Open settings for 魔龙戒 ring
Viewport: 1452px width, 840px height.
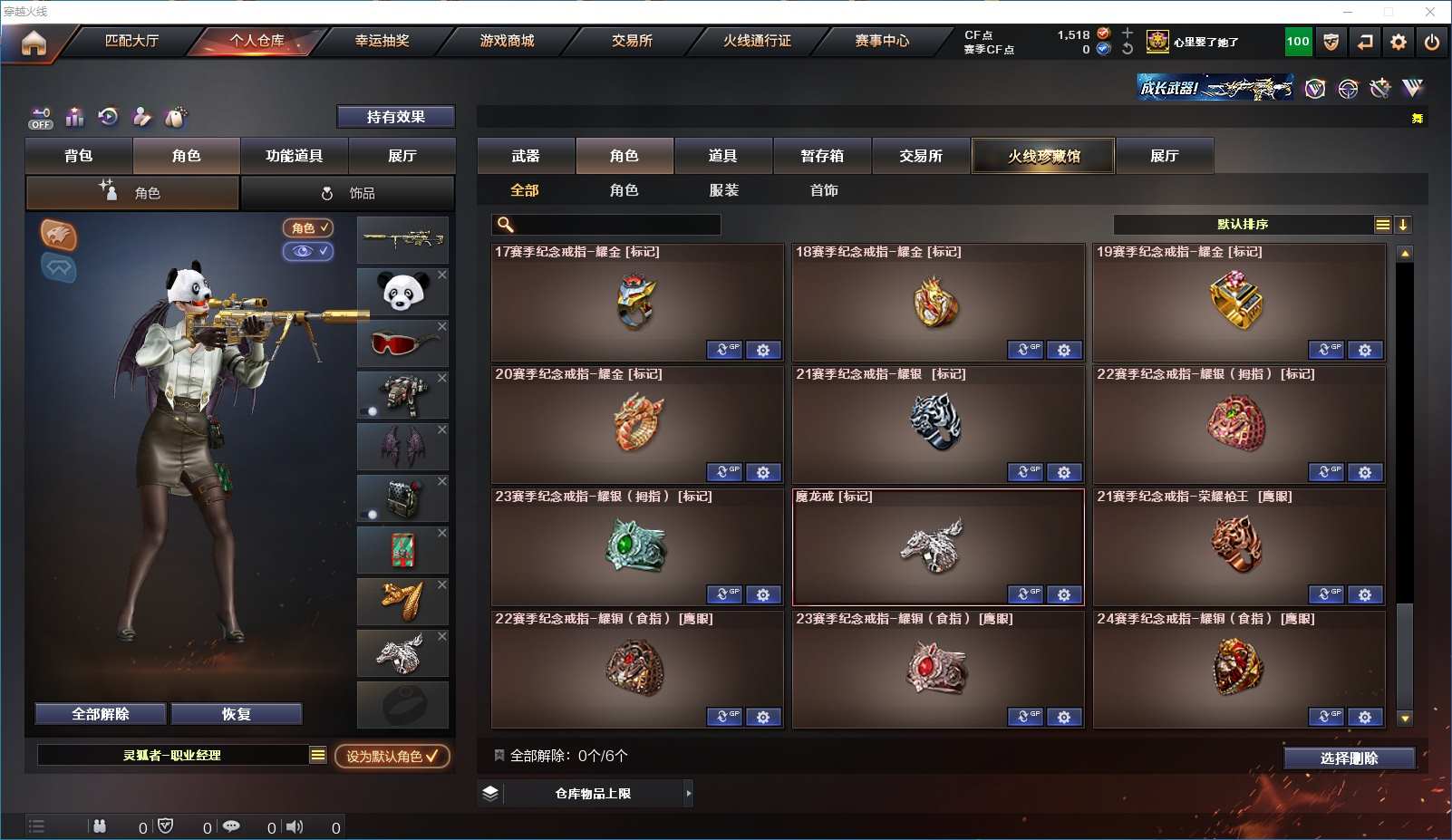(1064, 594)
